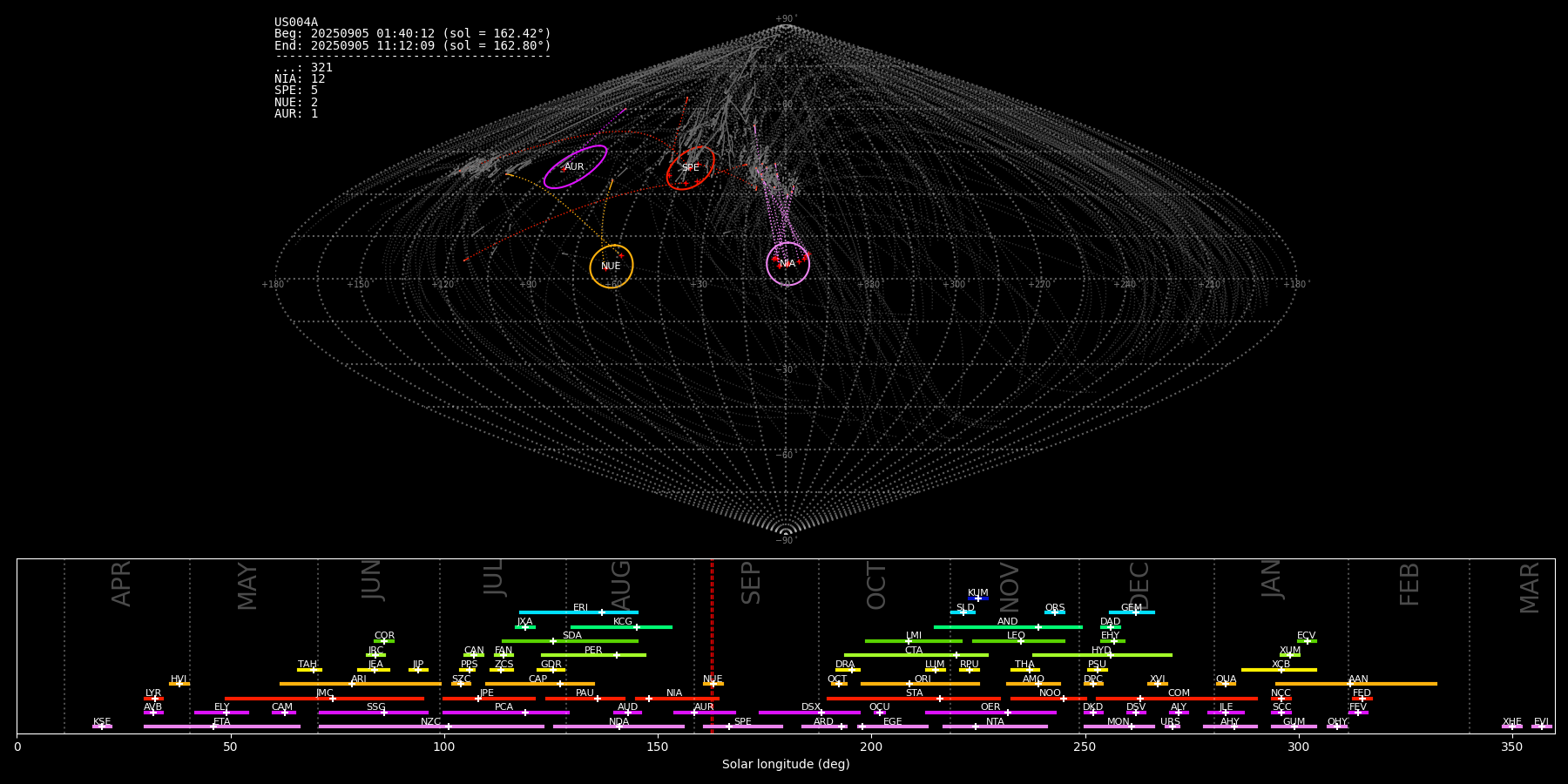Select the ECV shower bar
The image size is (1568, 784).
click(x=1307, y=641)
